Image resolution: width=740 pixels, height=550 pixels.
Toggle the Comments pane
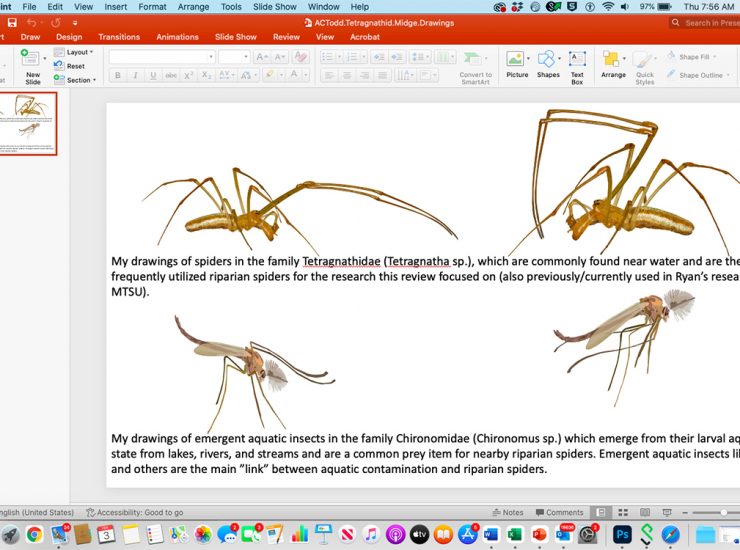tap(558, 512)
